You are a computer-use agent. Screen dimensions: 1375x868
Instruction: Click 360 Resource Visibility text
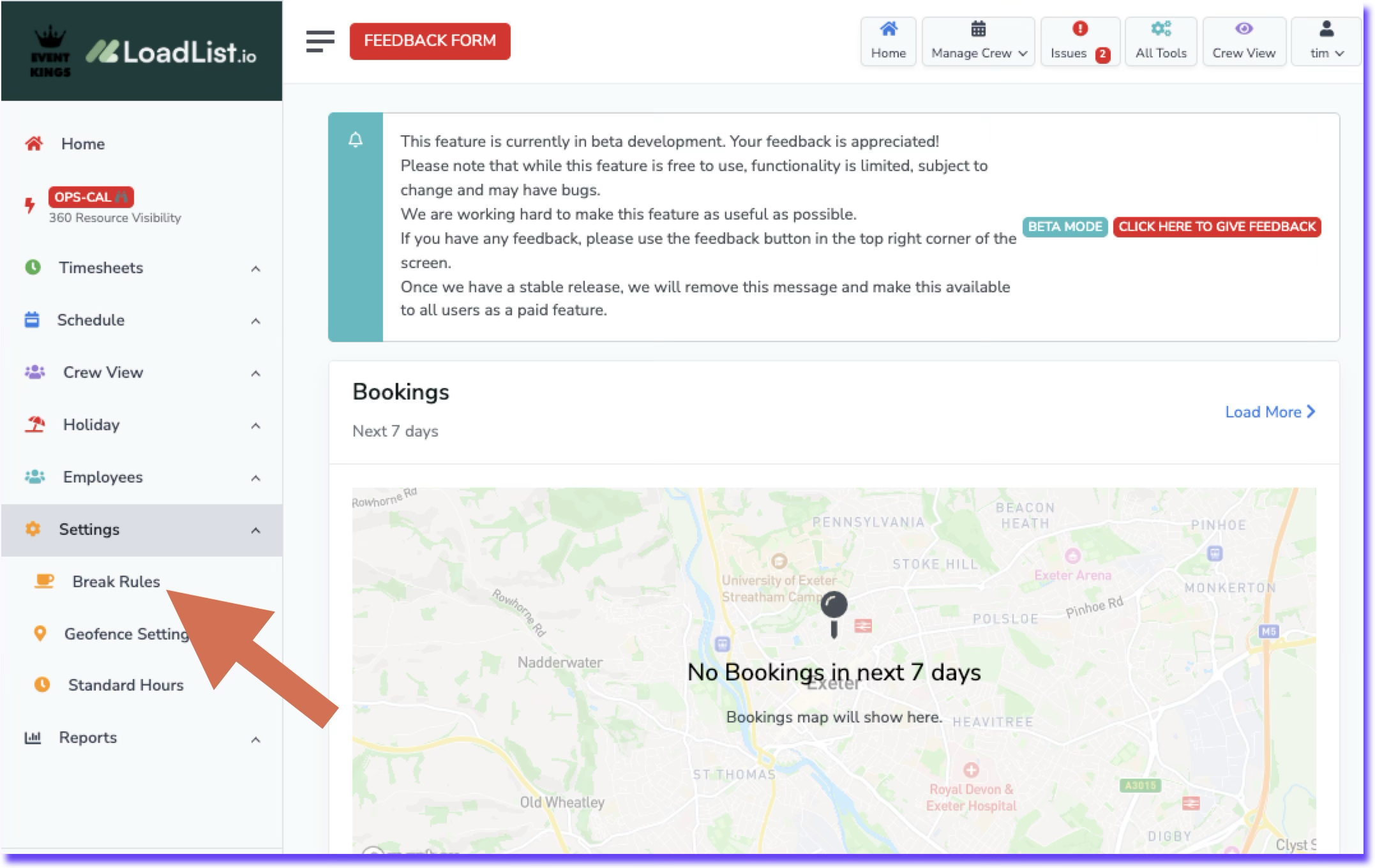[115, 218]
